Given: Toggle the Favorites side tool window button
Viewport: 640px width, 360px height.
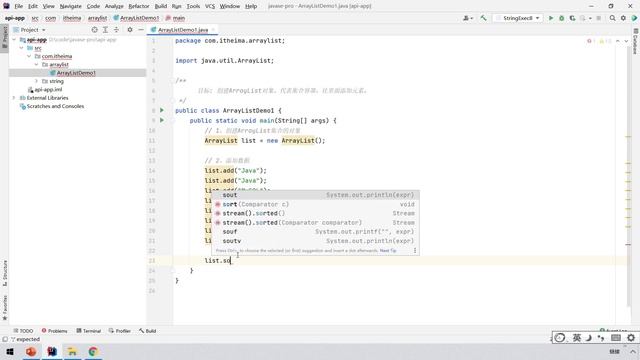Looking at the screenshot, I should pos(4,308).
